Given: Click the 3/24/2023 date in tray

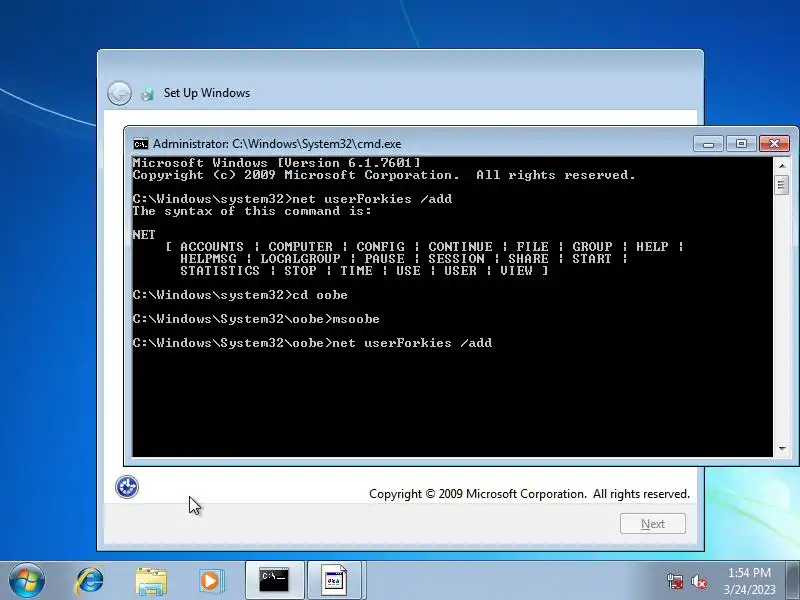Looking at the screenshot, I should 749,589.
